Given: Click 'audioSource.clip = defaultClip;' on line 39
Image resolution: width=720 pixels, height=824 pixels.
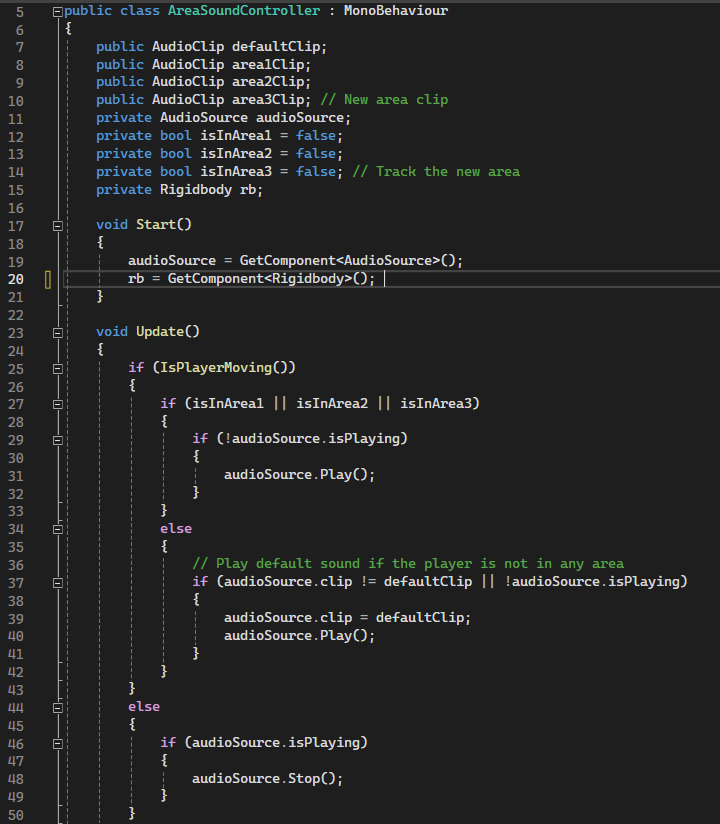Looking at the screenshot, I should (x=347, y=618).
